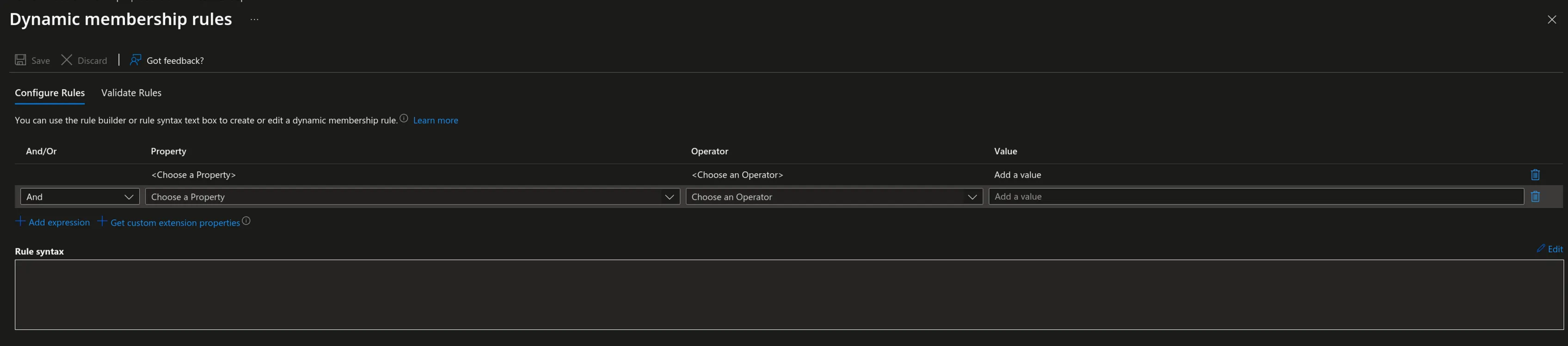Screen dimensions: 1568x346
Task: Click Get custom extension properties link
Action: [x=175, y=223]
